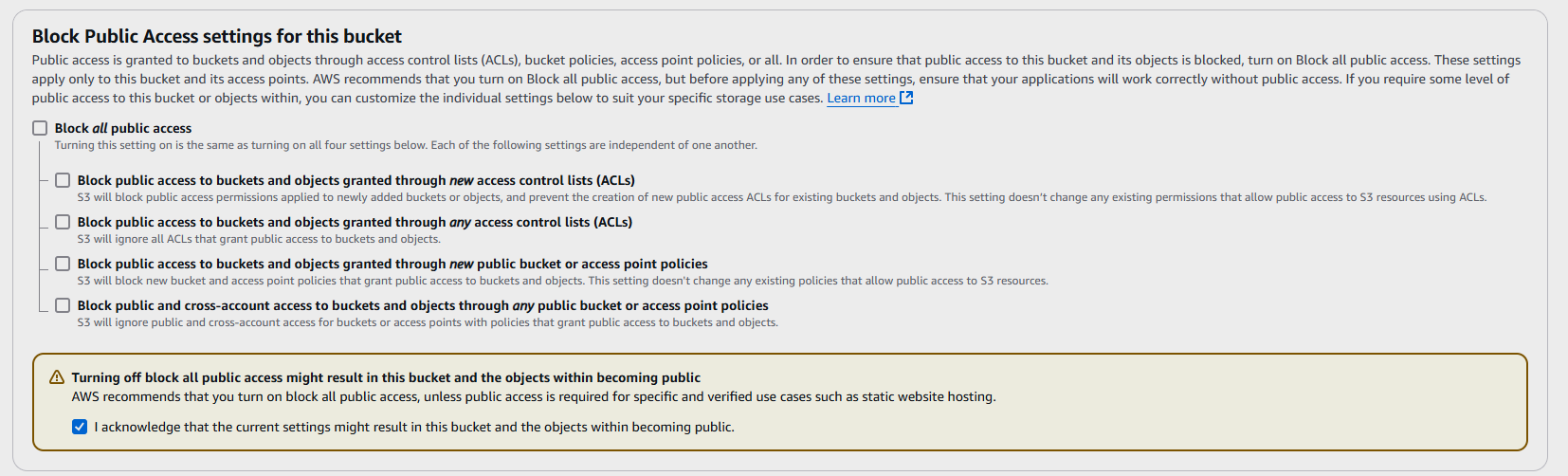Screen dimensions: 1568x476
Task: Click label Block public access granted through new access control lists
Action: pos(356,180)
